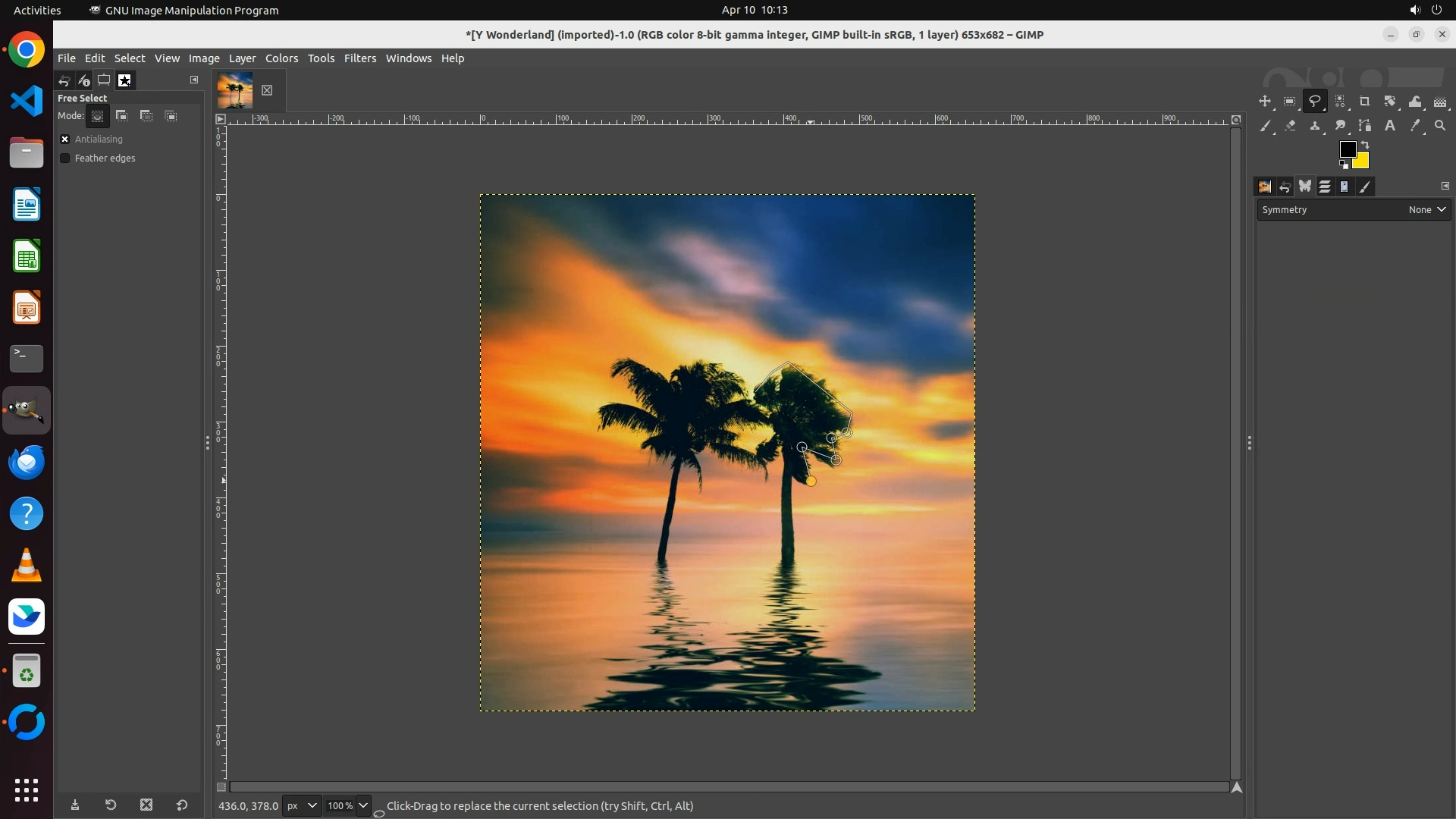Open the px unit dropdown

coord(302,805)
